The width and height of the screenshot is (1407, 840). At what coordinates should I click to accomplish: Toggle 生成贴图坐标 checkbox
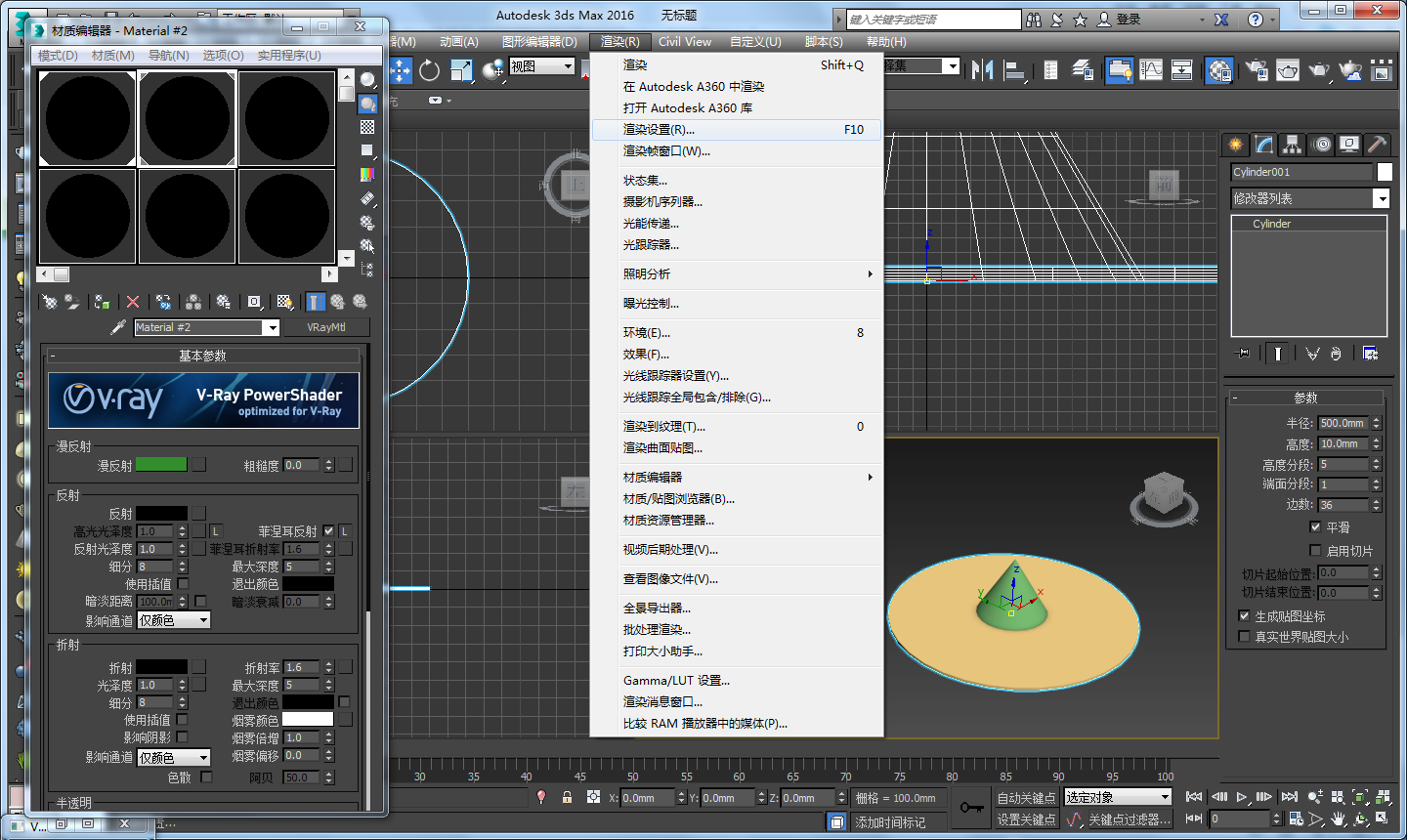pos(1244,616)
